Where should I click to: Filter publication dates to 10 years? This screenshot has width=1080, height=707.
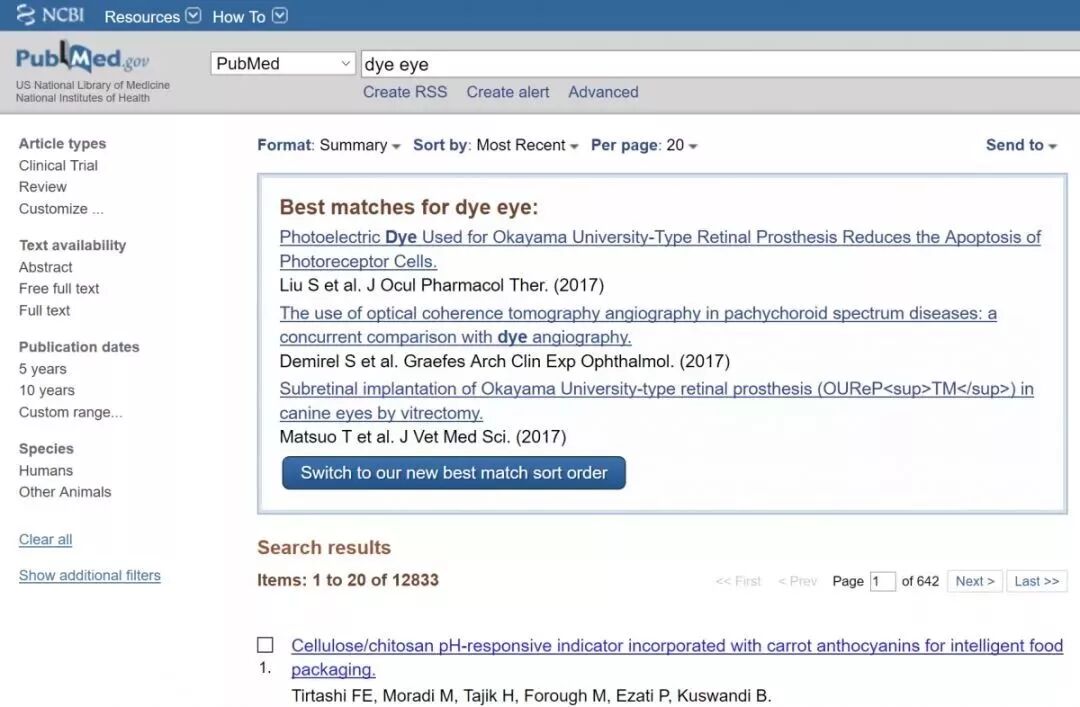[x=47, y=390]
